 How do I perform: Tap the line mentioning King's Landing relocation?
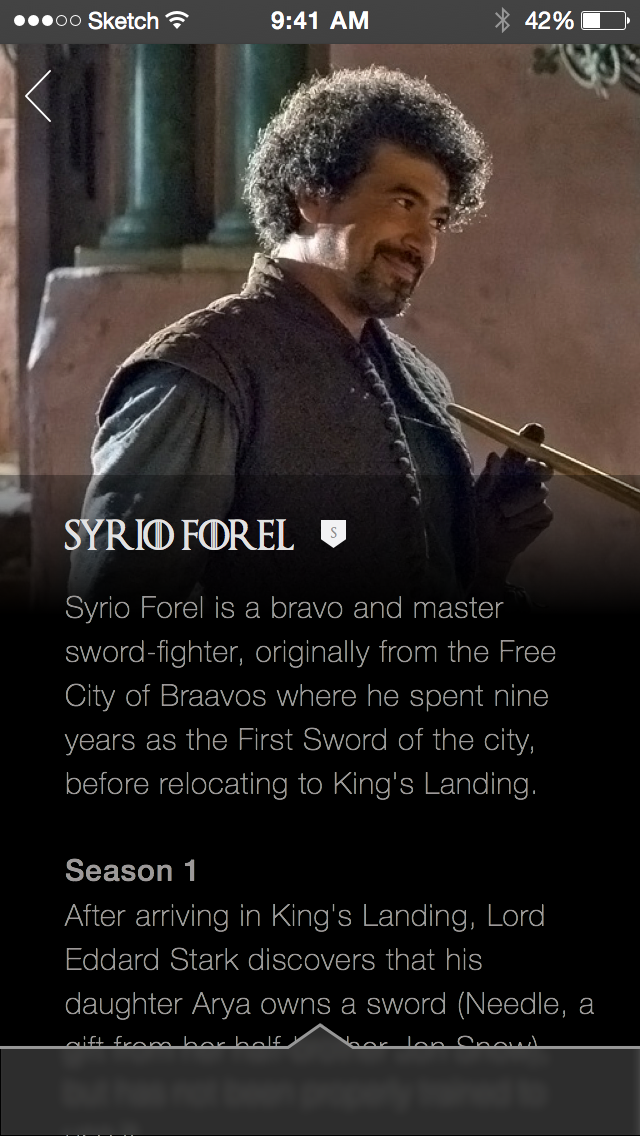tap(301, 785)
